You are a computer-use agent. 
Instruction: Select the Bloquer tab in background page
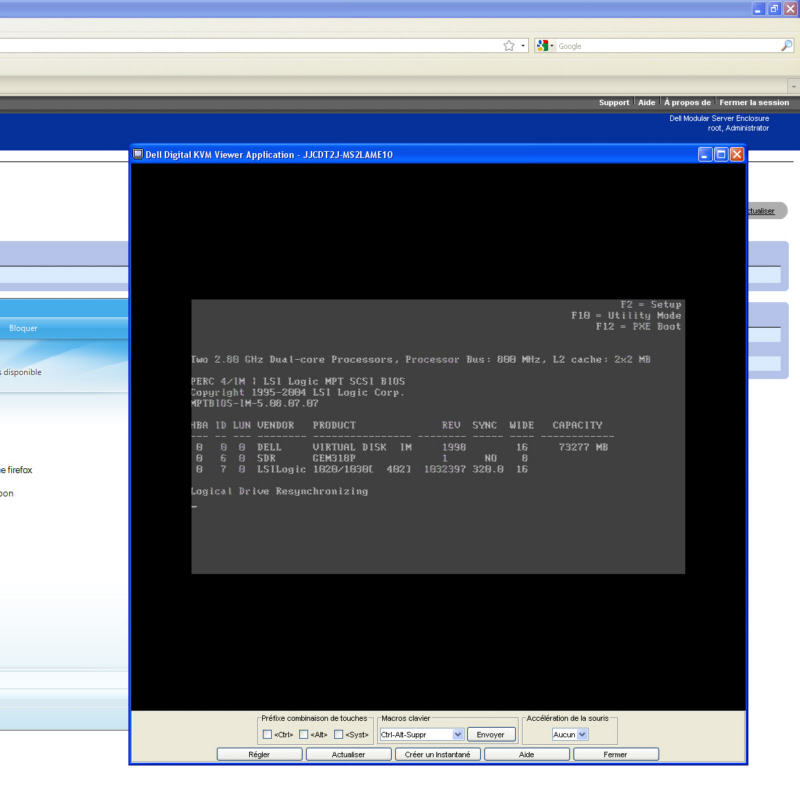(x=23, y=328)
